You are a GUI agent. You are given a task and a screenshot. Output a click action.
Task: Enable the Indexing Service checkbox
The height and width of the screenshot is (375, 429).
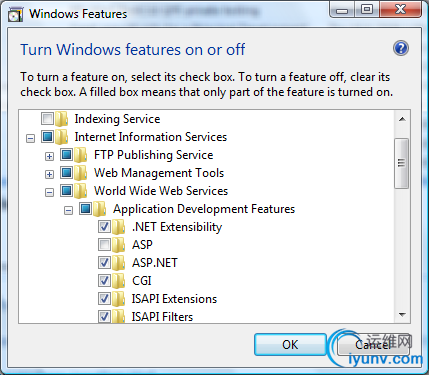(x=47, y=118)
